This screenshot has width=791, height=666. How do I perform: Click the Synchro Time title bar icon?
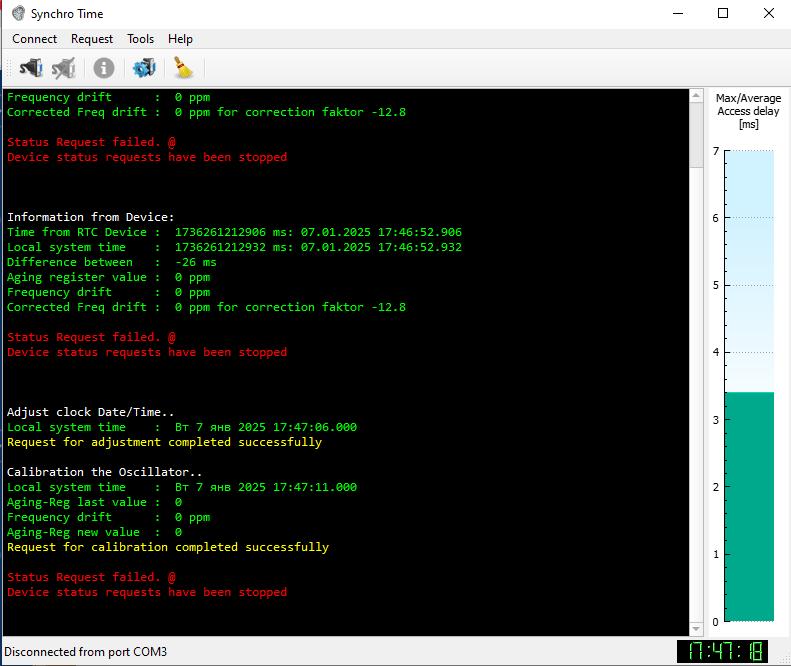18,14
